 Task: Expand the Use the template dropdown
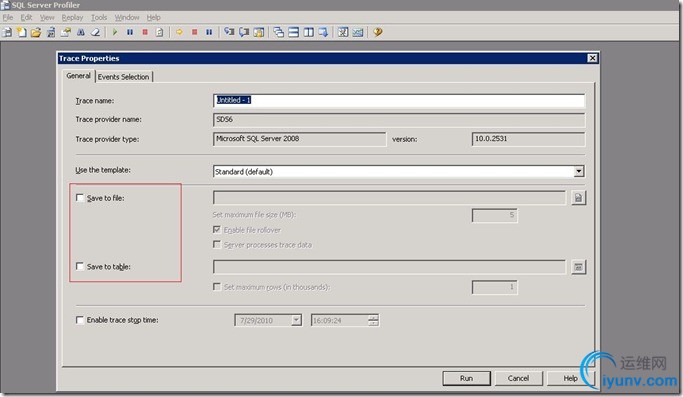click(x=579, y=171)
